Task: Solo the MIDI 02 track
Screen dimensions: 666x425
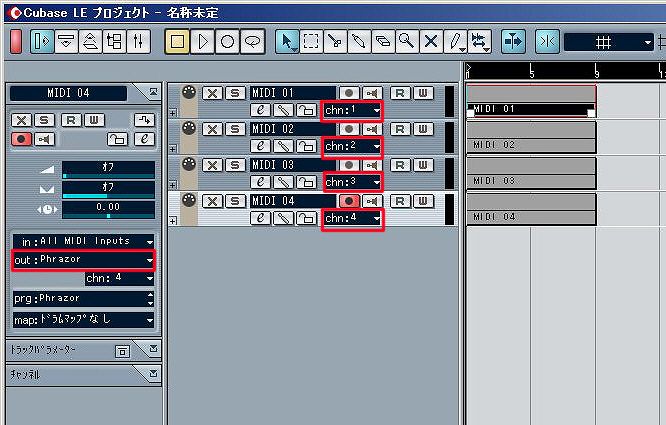Action: click(235, 129)
